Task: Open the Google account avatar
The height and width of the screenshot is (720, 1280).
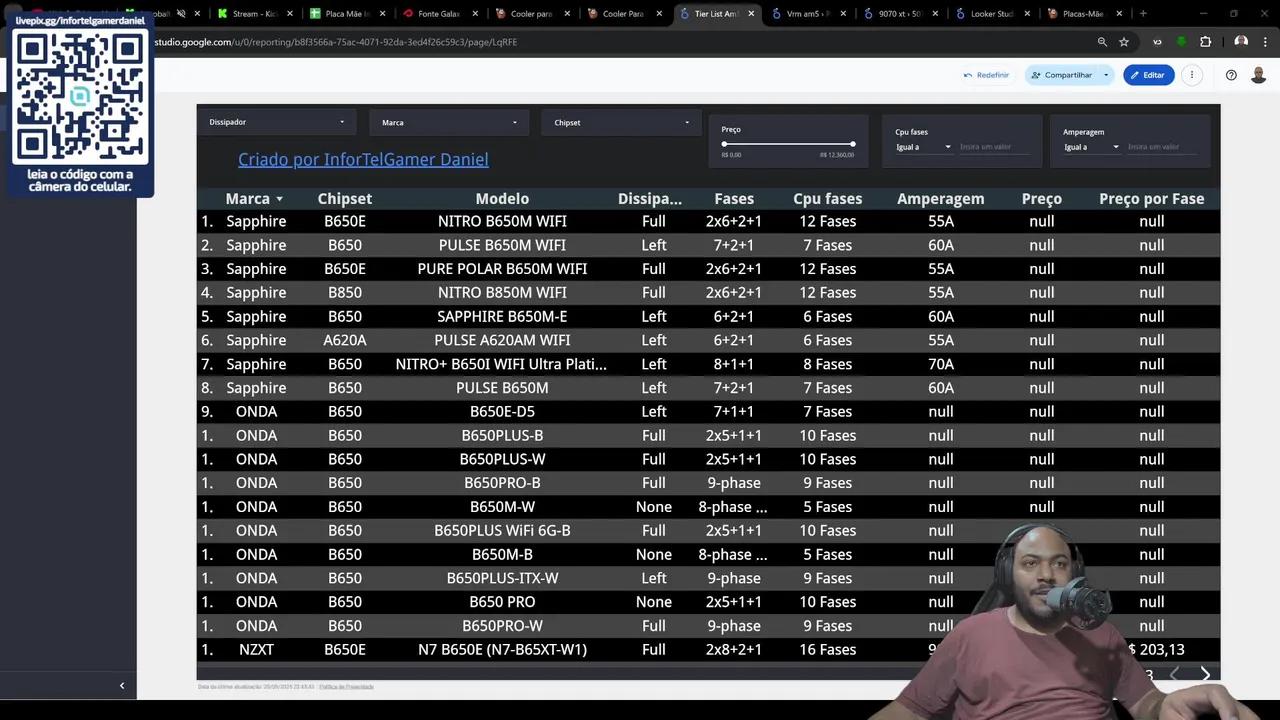Action: (x=1258, y=75)
